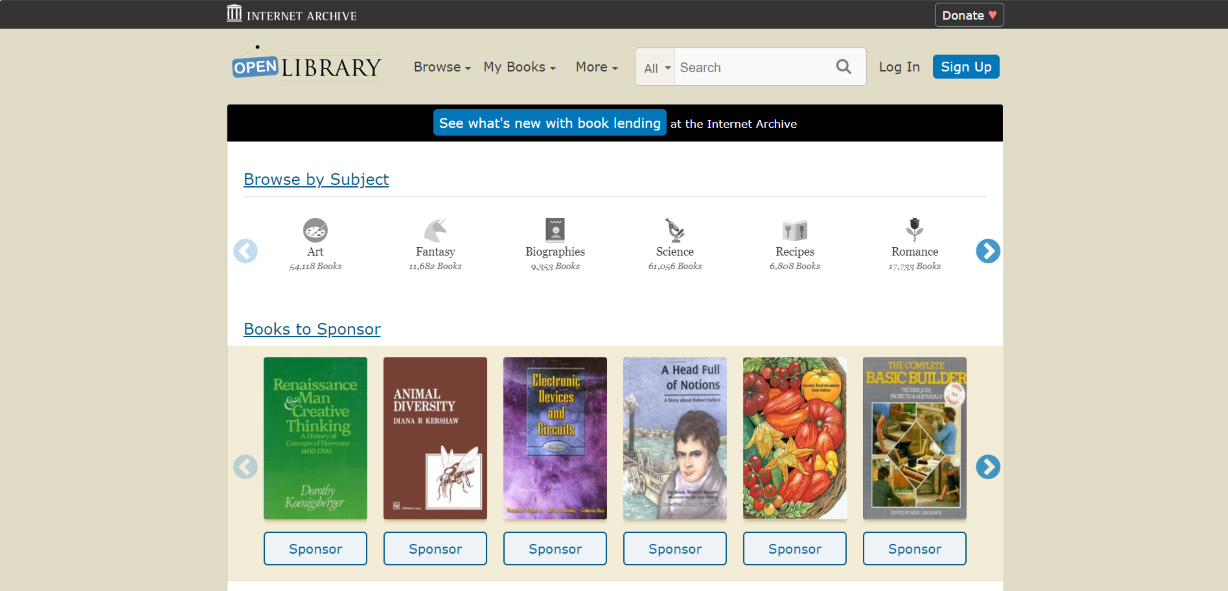This screenshot has height=591, width=1228.
Task: Expand the Browse dropdown menu
Action: (x=442, y=67)
